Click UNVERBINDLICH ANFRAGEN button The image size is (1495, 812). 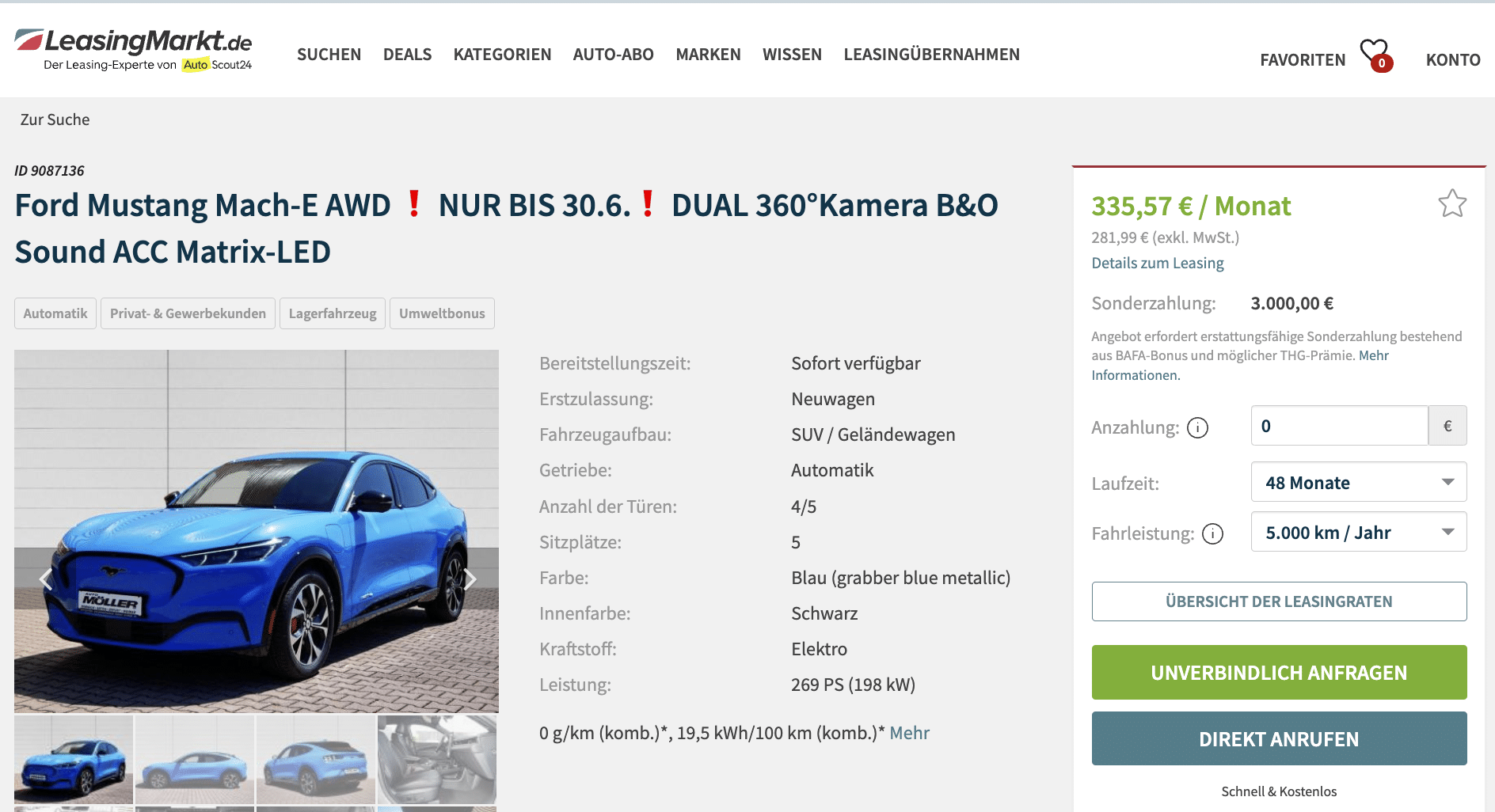pos(1279,673)
